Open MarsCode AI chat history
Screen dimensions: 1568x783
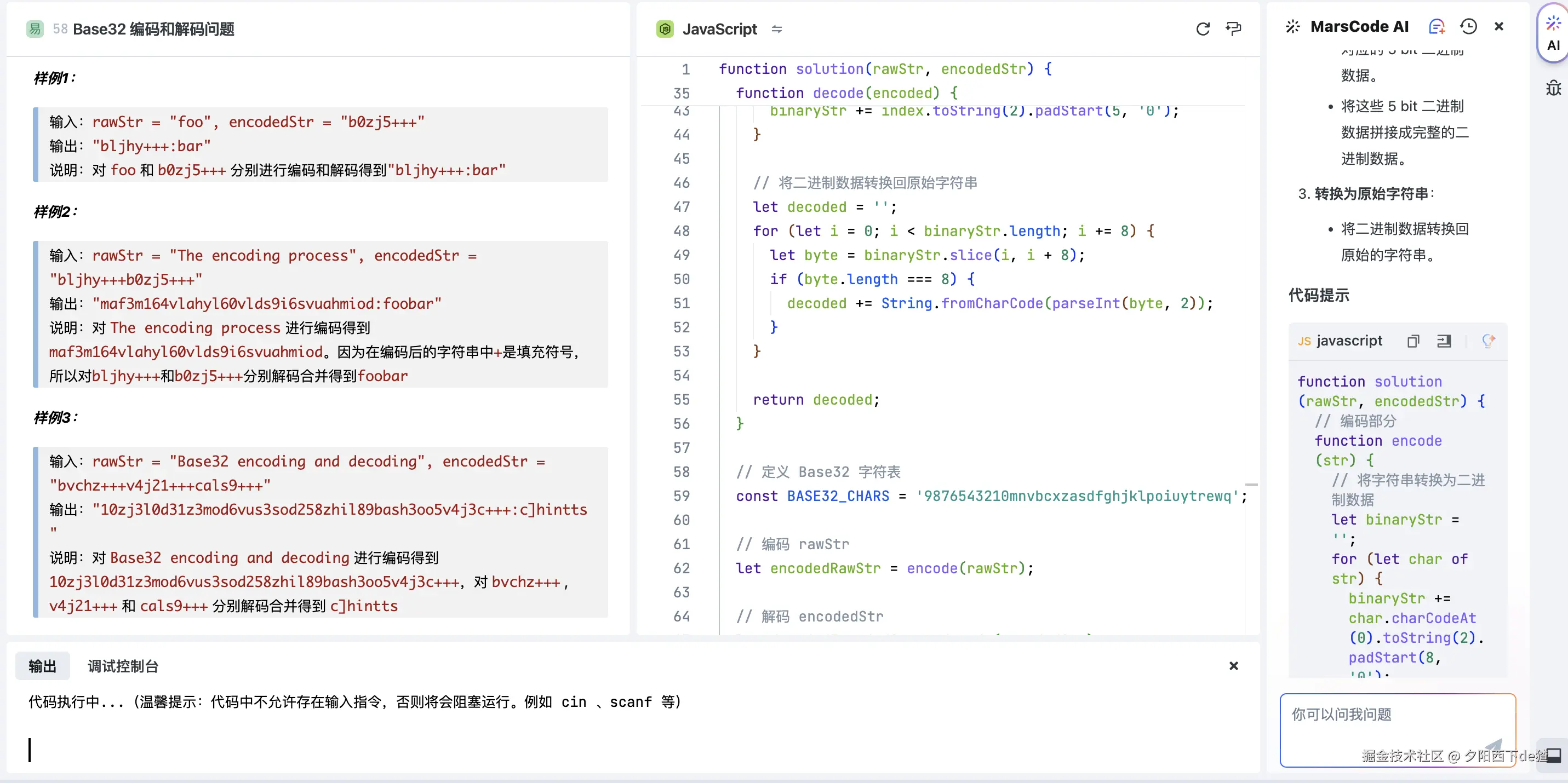(1468, 27)
